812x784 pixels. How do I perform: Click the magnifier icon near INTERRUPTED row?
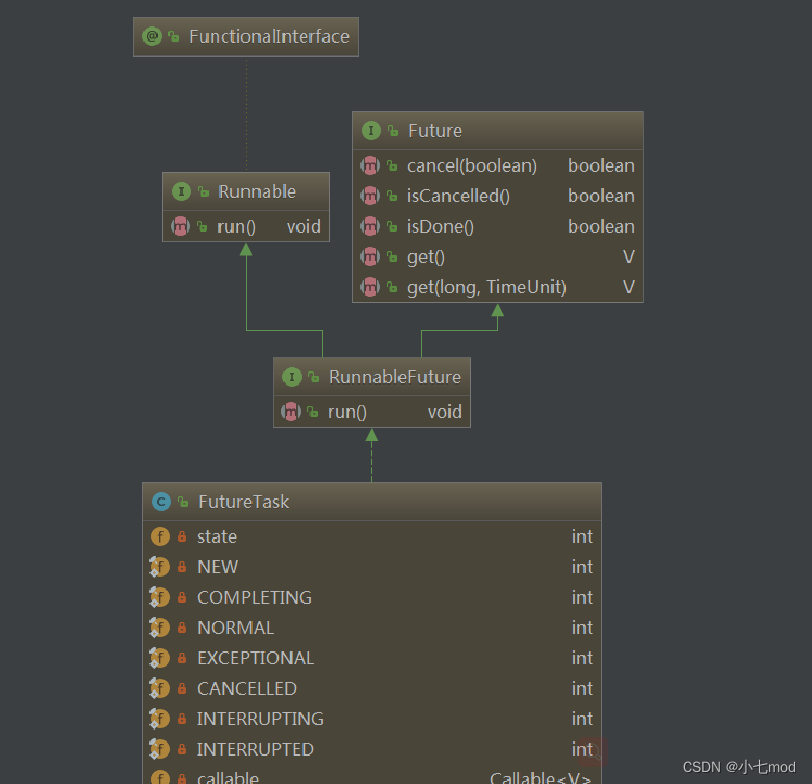(593, 751)
